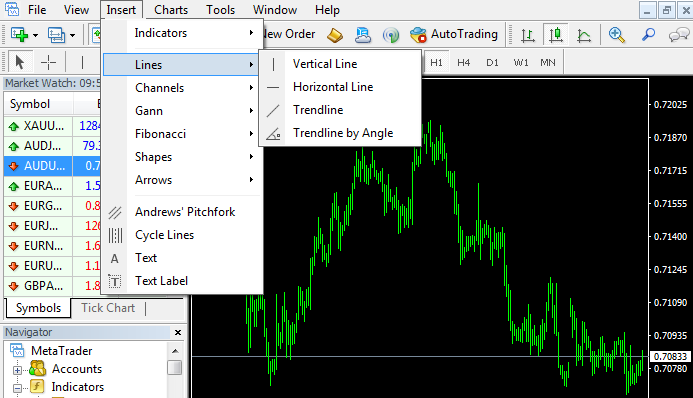Select the EURJ symbol row
693x398 pixels.
[x=52, y=226]
